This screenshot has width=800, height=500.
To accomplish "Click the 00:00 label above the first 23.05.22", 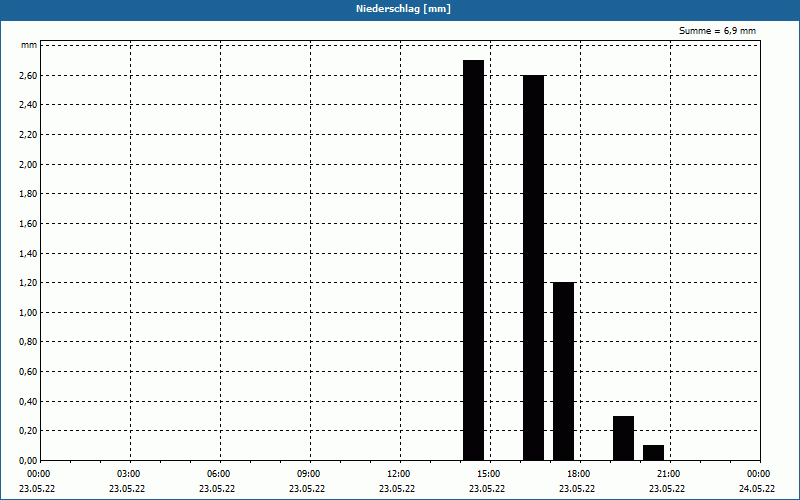I will click(x=38, y=474).
